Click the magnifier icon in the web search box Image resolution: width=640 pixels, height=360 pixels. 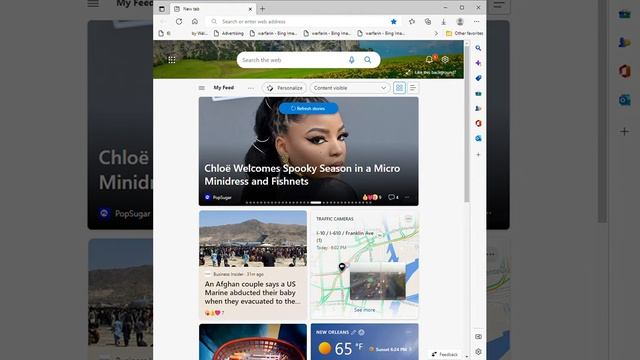[368, 60]
